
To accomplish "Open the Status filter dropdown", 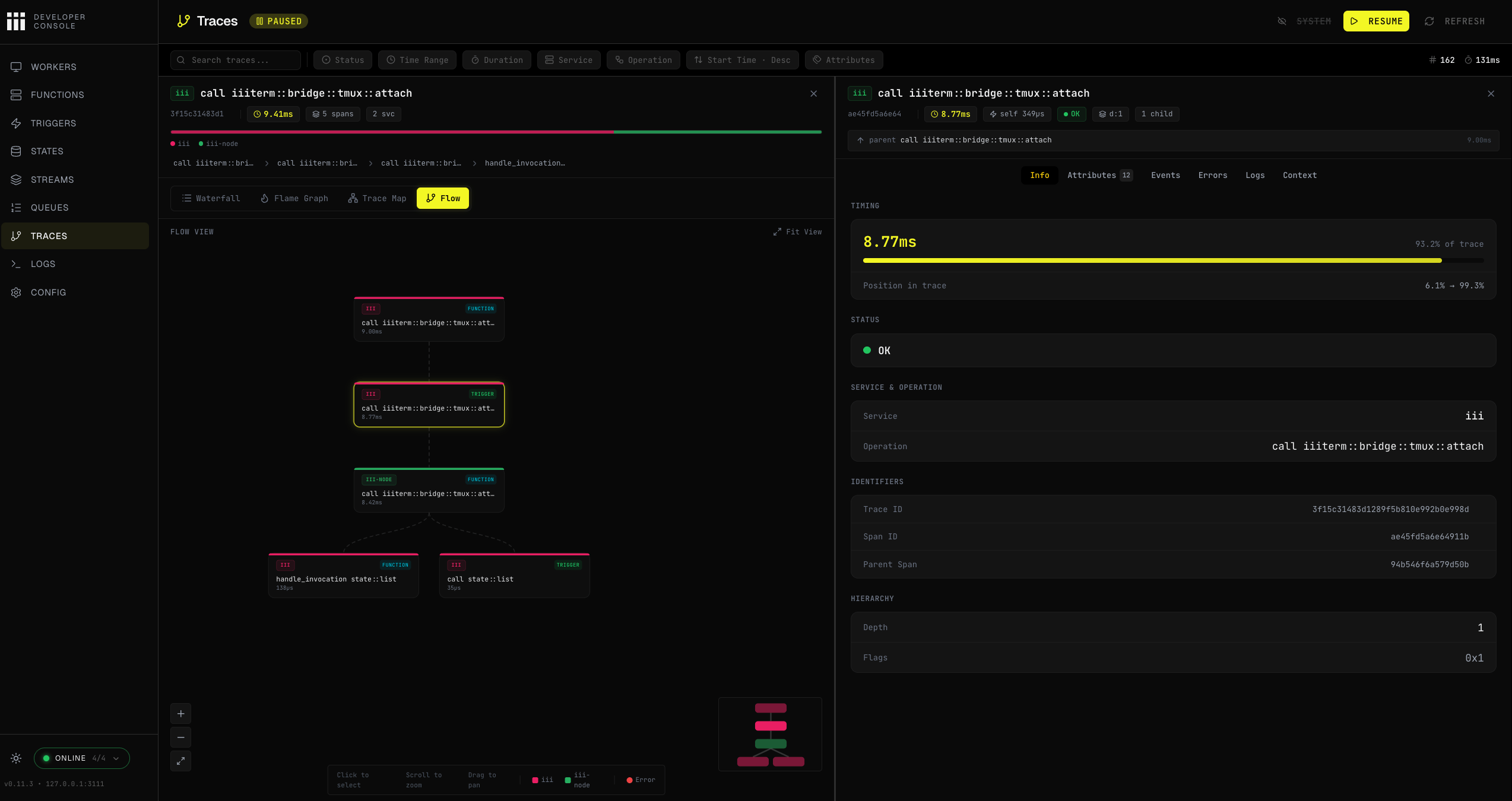I will click(343, 60).
